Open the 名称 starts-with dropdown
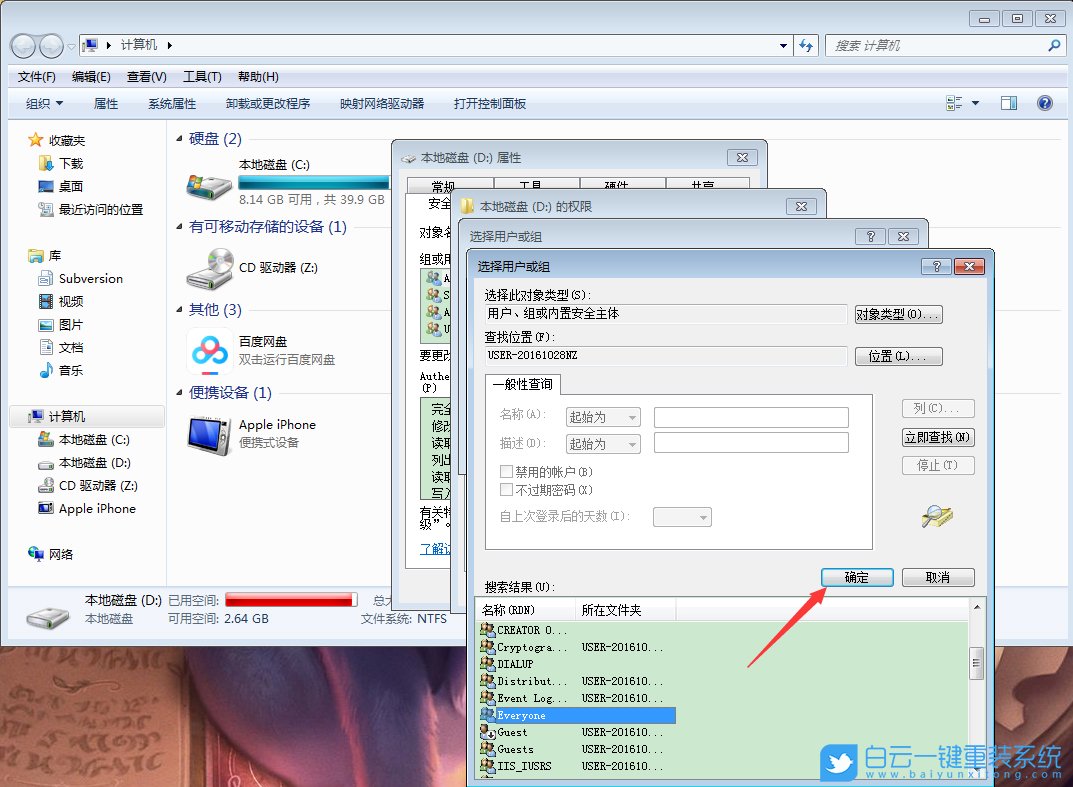The height and width of the screenshot is (787, 1073). point(602,417)
